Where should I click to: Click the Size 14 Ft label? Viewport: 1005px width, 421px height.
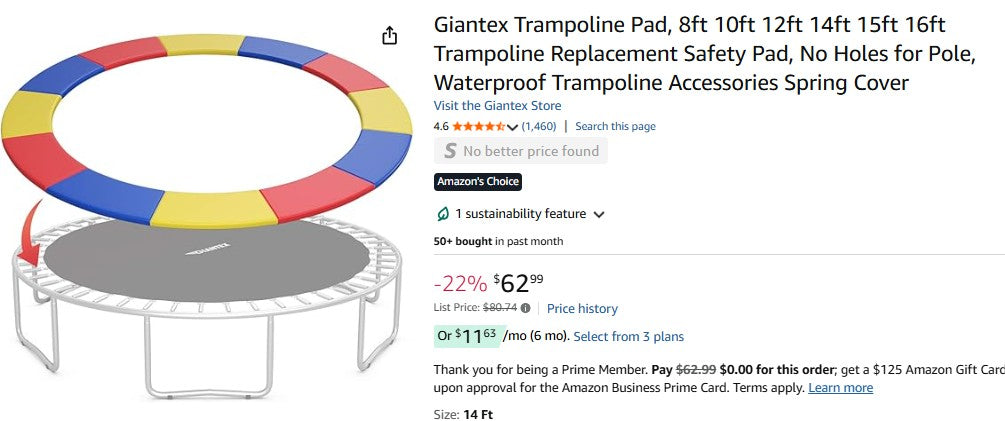click(463, 414)
